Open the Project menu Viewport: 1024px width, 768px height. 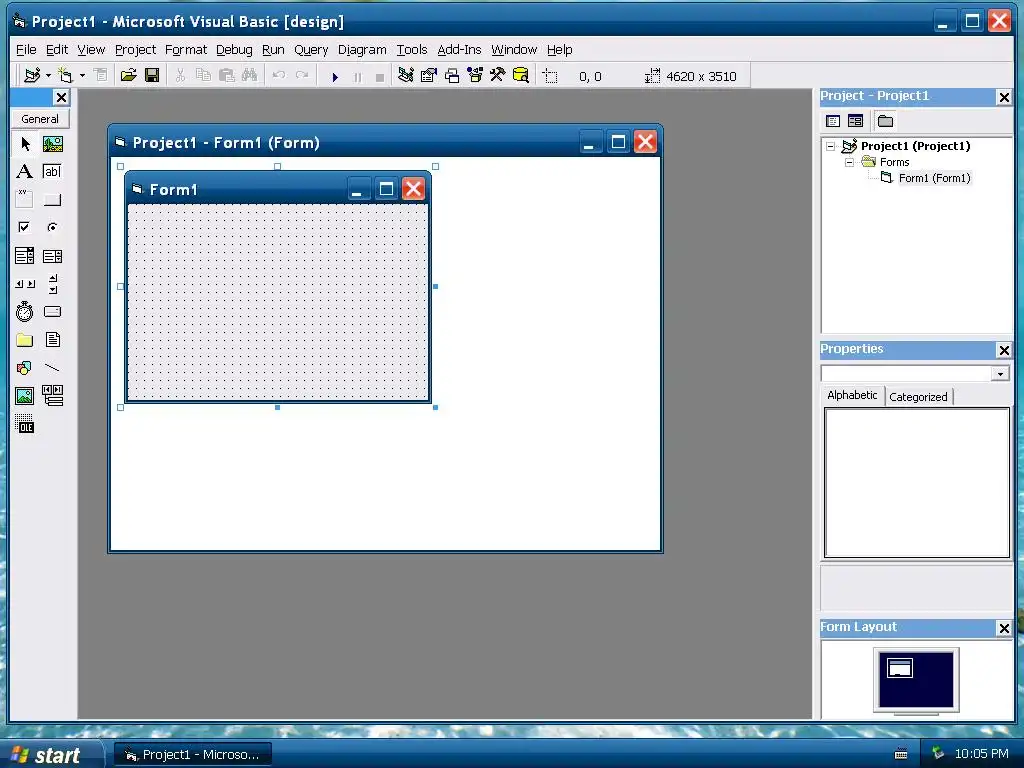tap(135, 50)
